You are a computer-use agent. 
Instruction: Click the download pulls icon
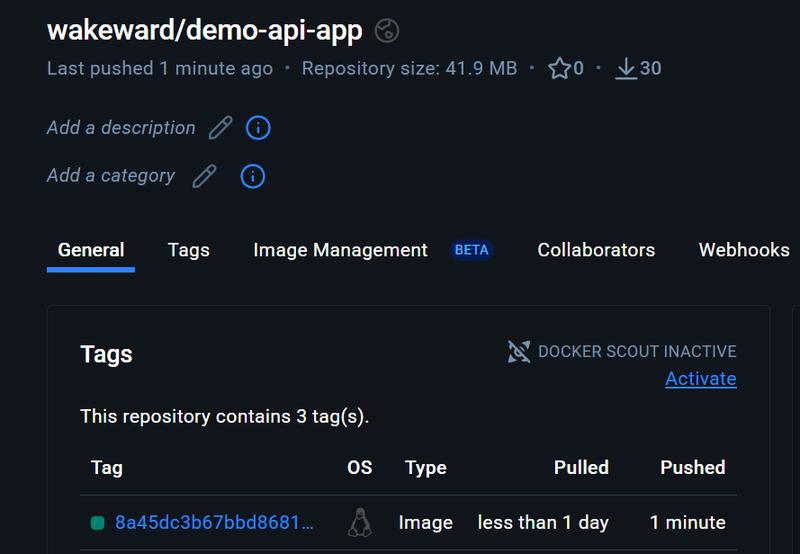tap(626, 68)
